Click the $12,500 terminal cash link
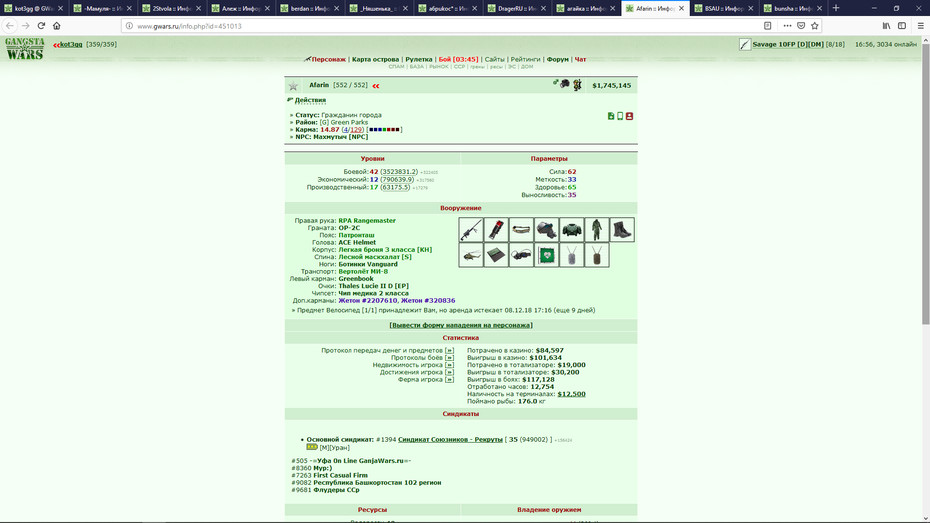The height and width of the screenshot is (523, 930). [x=571, y=394]
